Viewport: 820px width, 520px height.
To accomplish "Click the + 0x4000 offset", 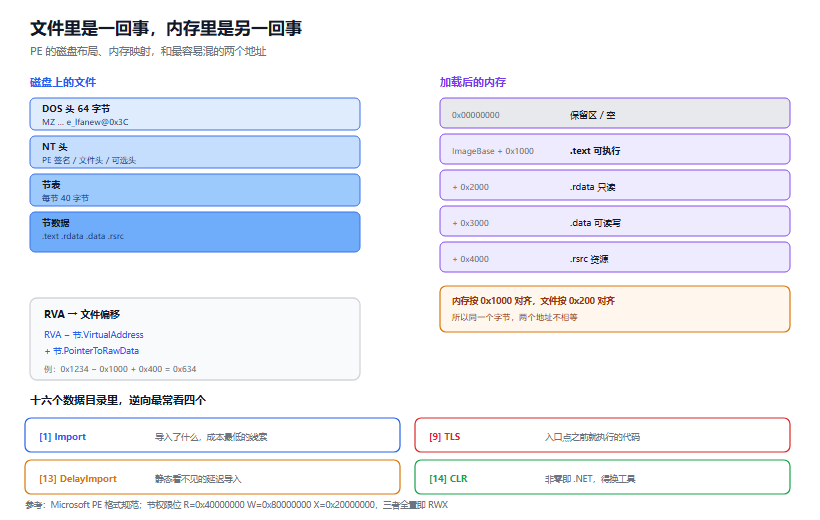I will tap(471, 259).
